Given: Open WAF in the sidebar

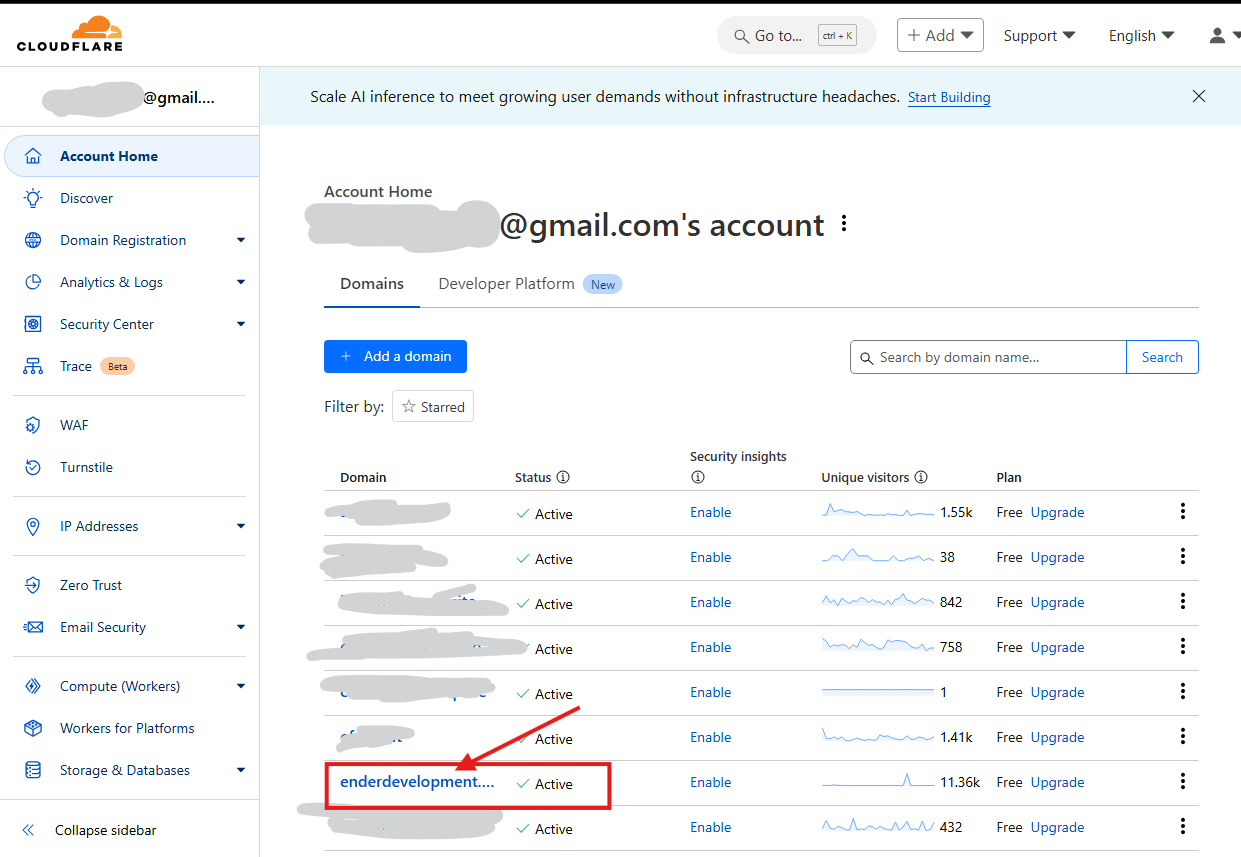Looking at the screenshot, I should (74, 425).
